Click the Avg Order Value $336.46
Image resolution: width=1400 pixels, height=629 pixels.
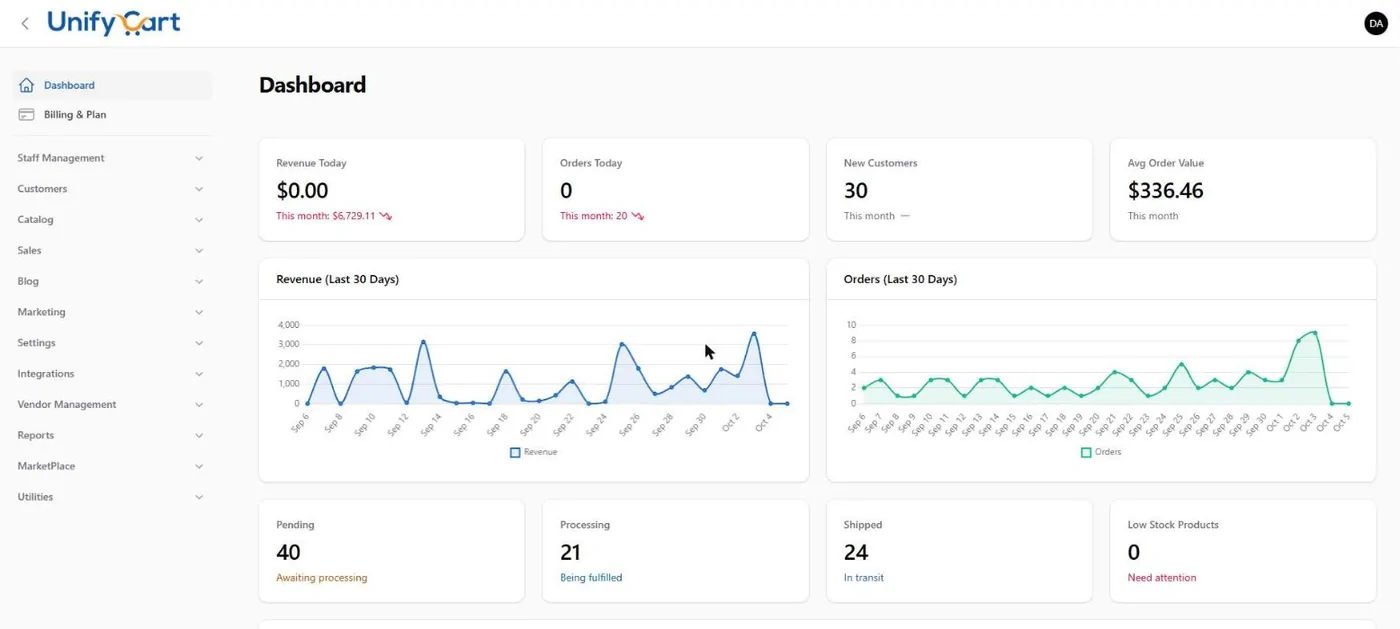pyautogui.click(x=1166, y=190)
